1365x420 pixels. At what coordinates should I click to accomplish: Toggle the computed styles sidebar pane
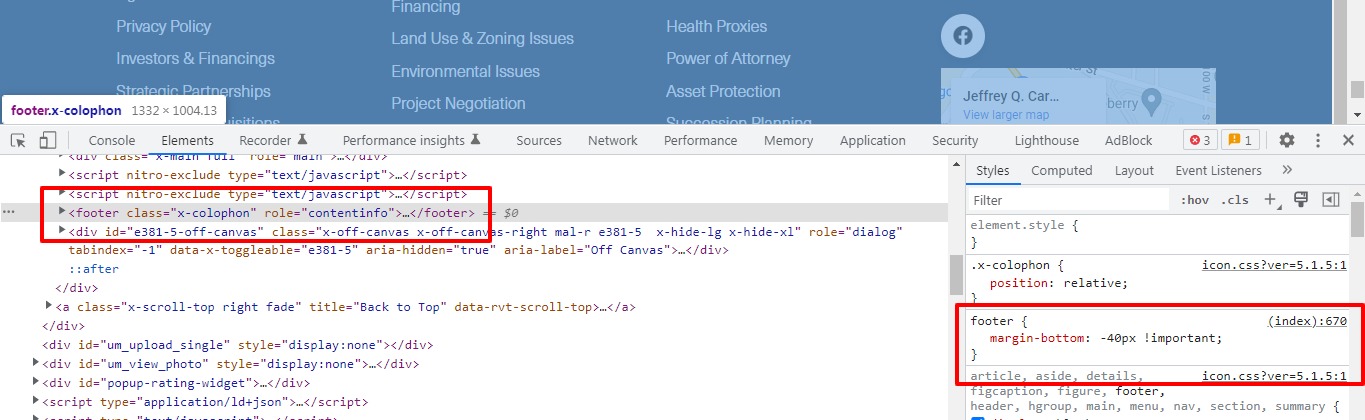[x=1330, y=200]
